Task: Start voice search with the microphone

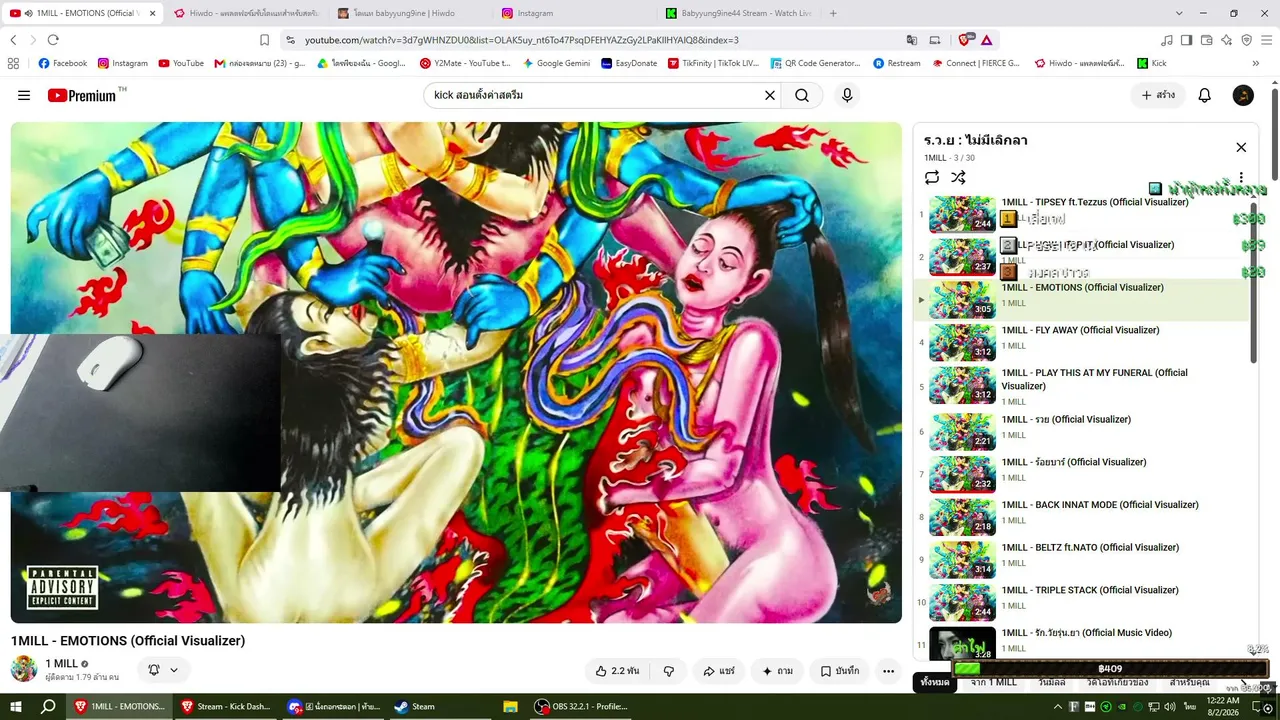Action: (847, 95)
